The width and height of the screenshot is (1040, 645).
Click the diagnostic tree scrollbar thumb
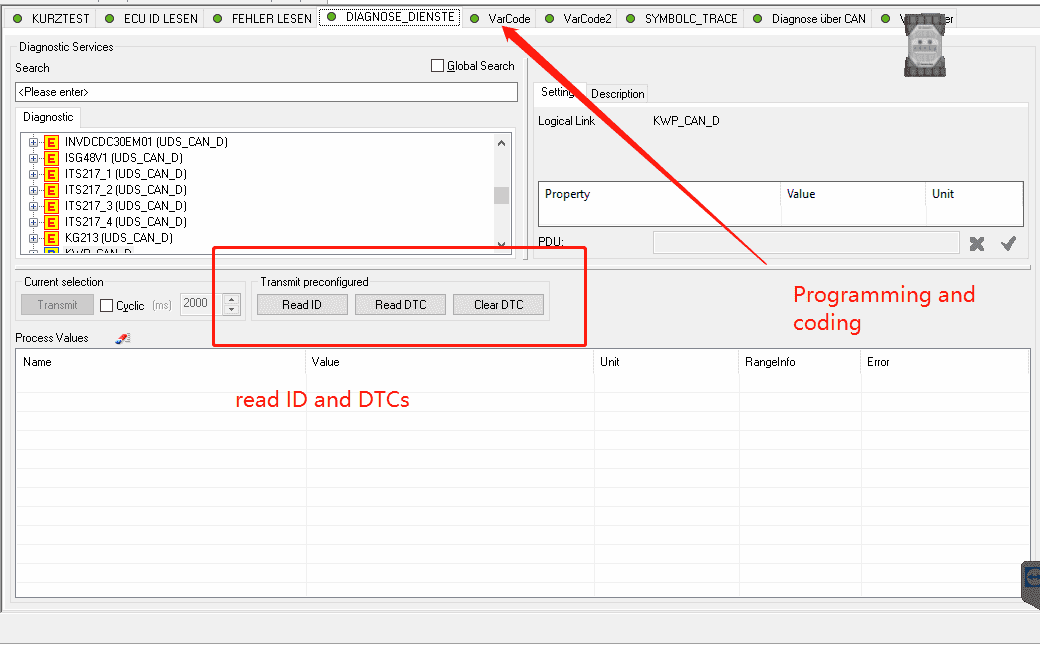pyautogui.click(x=501, y=195)
